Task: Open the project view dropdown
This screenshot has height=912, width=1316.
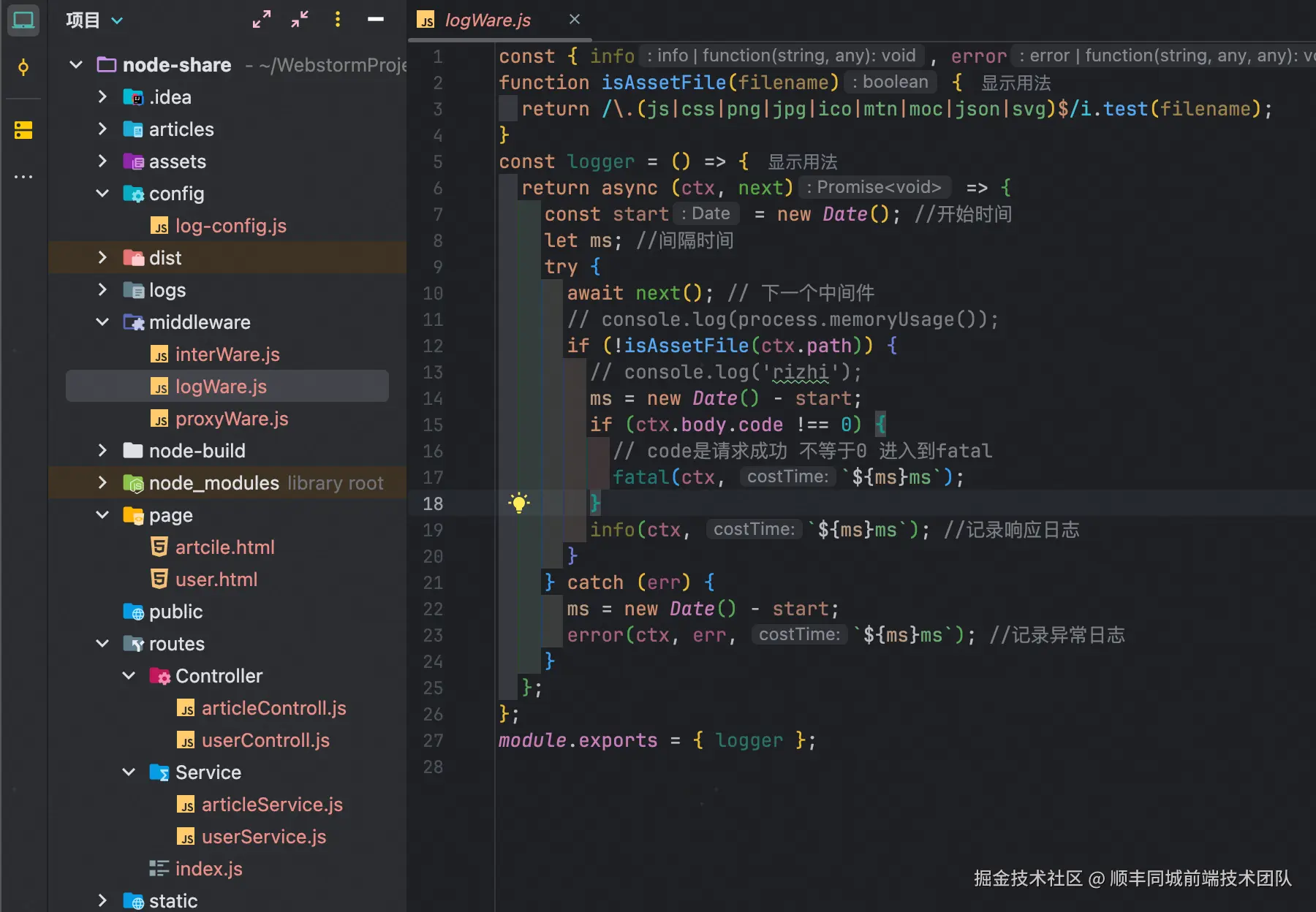Action: (117, 20)
